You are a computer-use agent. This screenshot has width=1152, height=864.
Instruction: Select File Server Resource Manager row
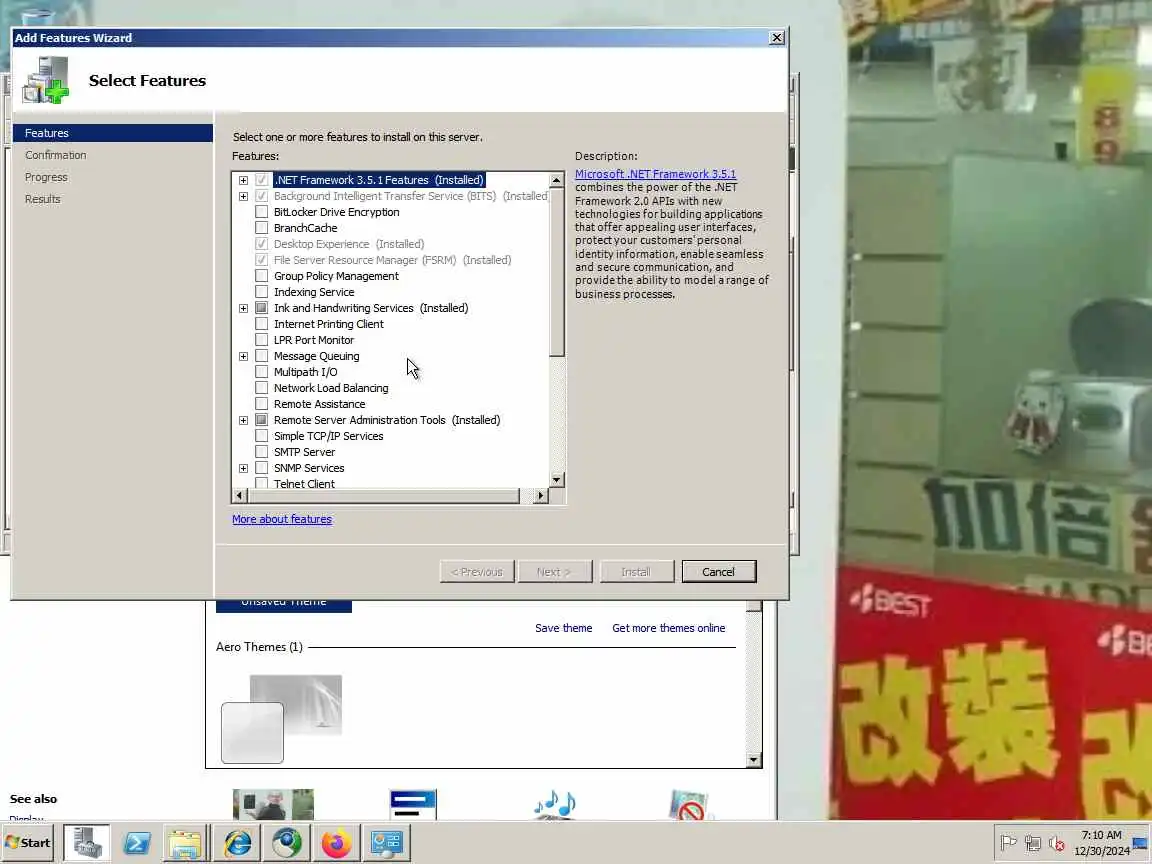[392, 260]
